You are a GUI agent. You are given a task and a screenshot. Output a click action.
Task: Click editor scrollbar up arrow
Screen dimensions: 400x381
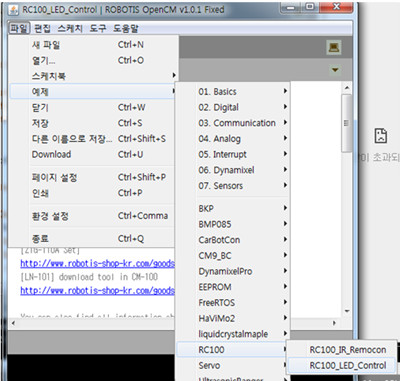346,88
